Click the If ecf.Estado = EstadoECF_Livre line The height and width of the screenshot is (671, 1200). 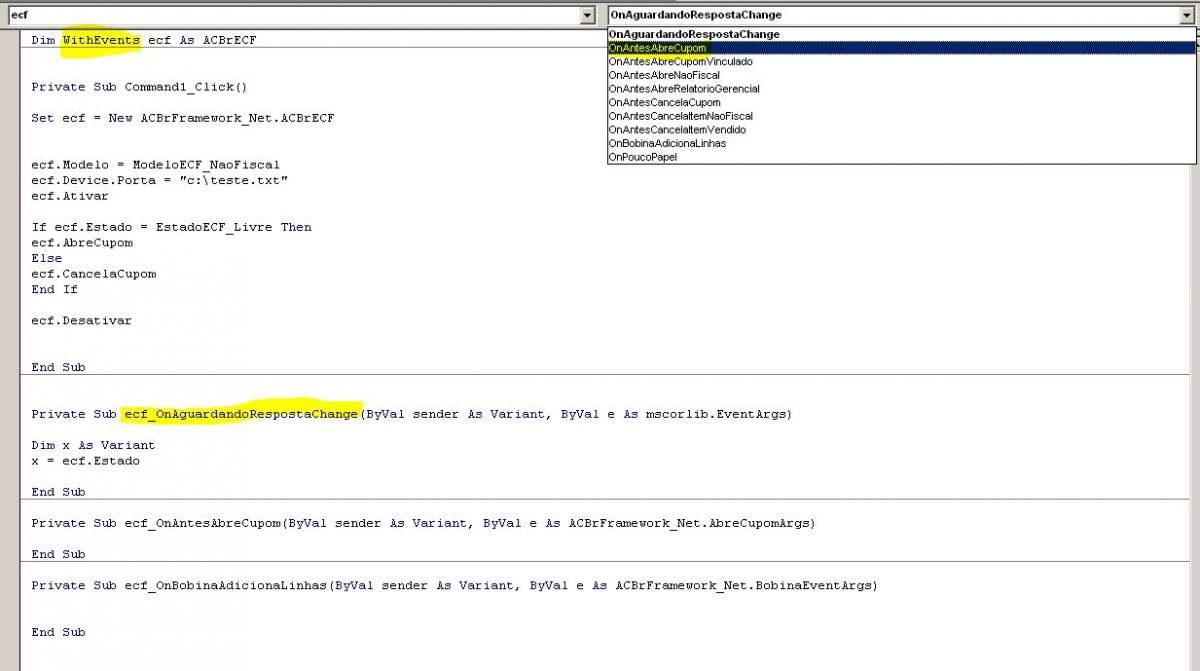click(x=171, y=227)
